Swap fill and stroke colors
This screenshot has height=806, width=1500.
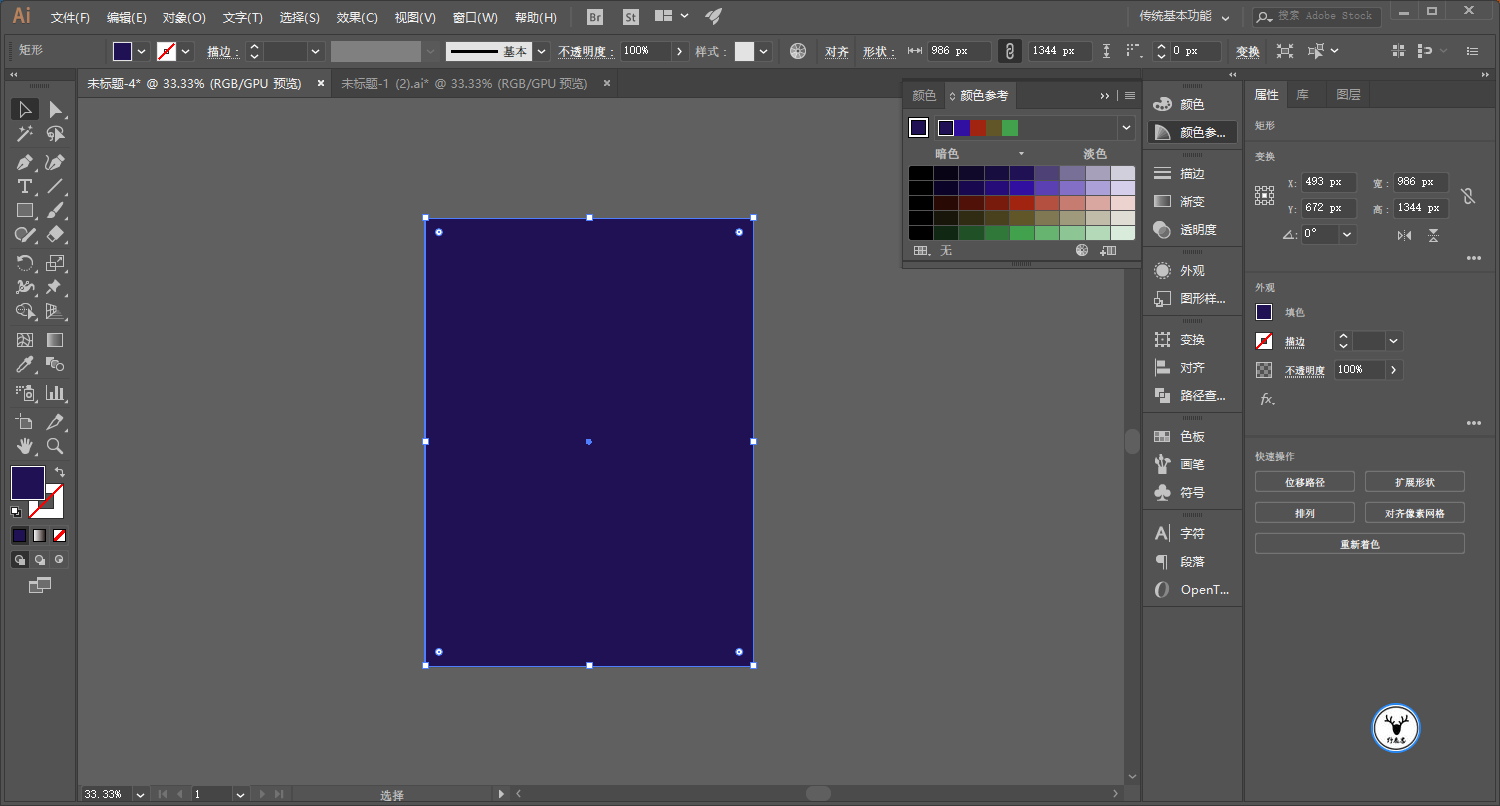[x=60, y=472]
